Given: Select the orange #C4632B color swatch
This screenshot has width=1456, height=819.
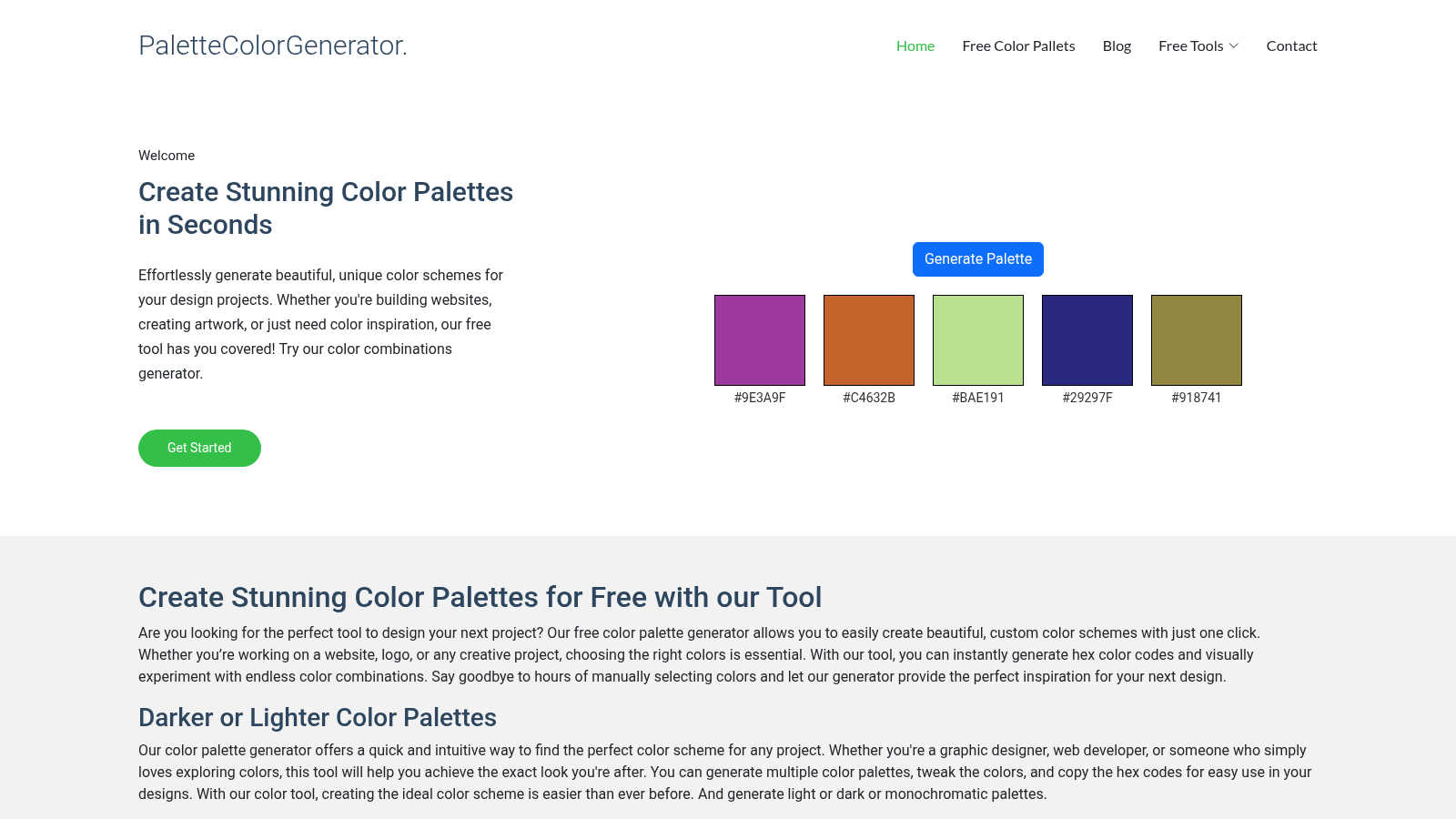Looking at the screenshot, I should [869, 339].
